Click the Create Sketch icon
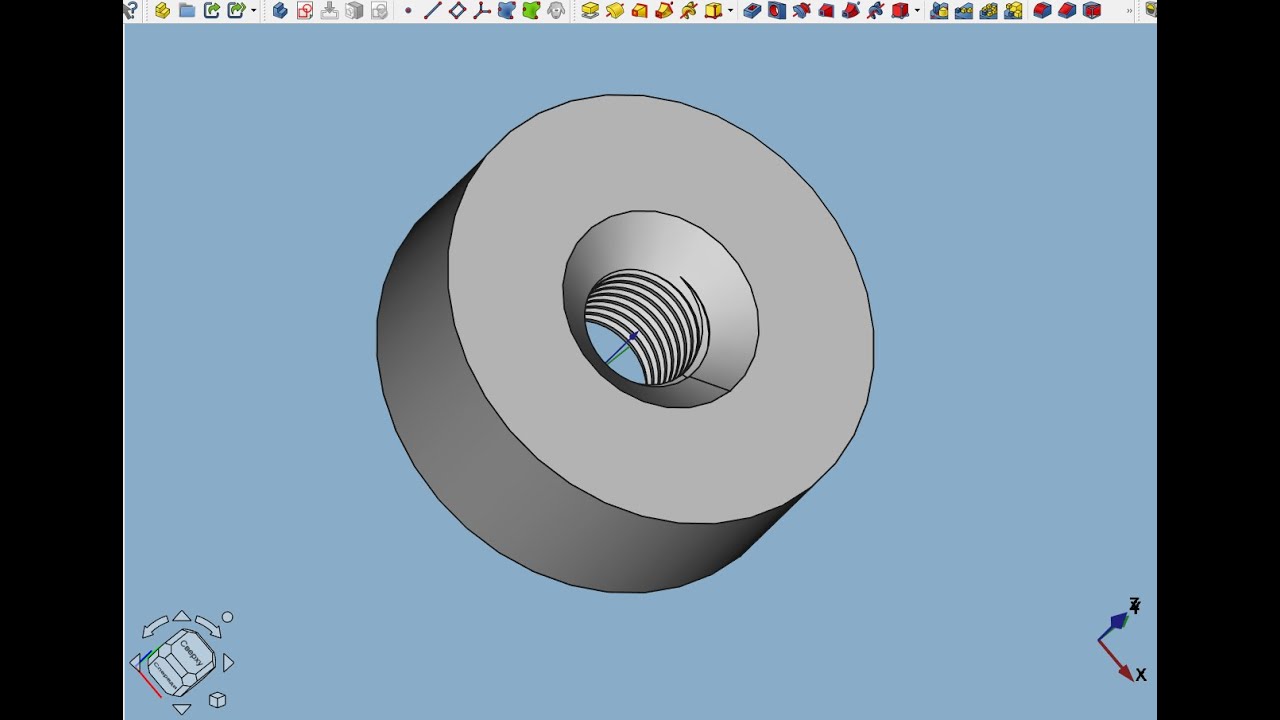The height and width of the screenshot is (720, 1280). coord(305,10)
